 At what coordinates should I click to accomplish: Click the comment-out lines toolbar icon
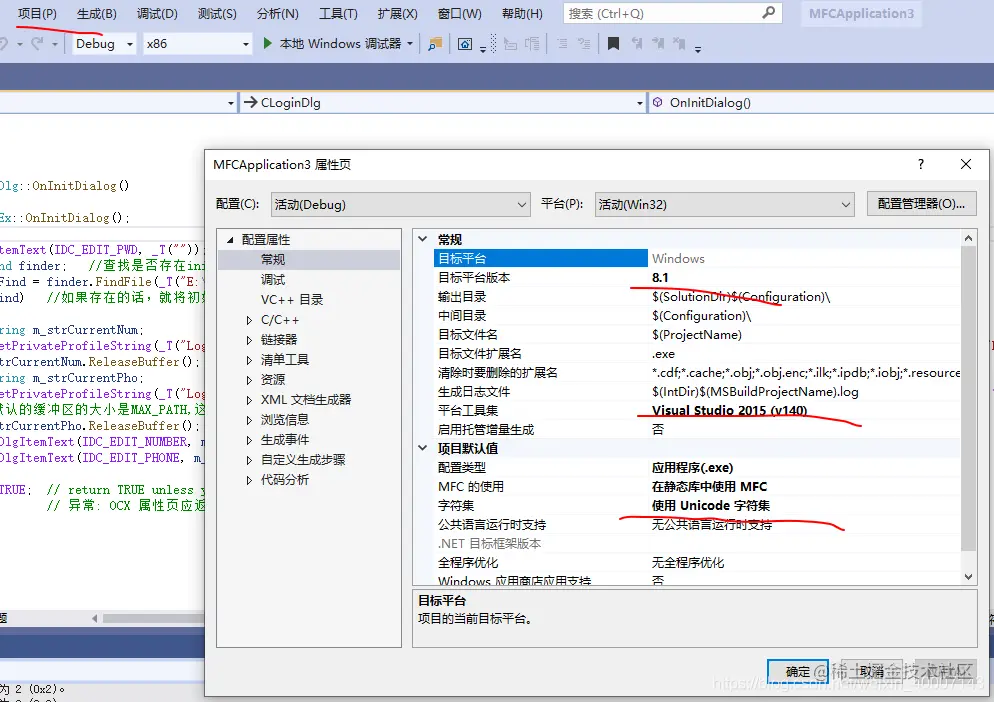562,44
